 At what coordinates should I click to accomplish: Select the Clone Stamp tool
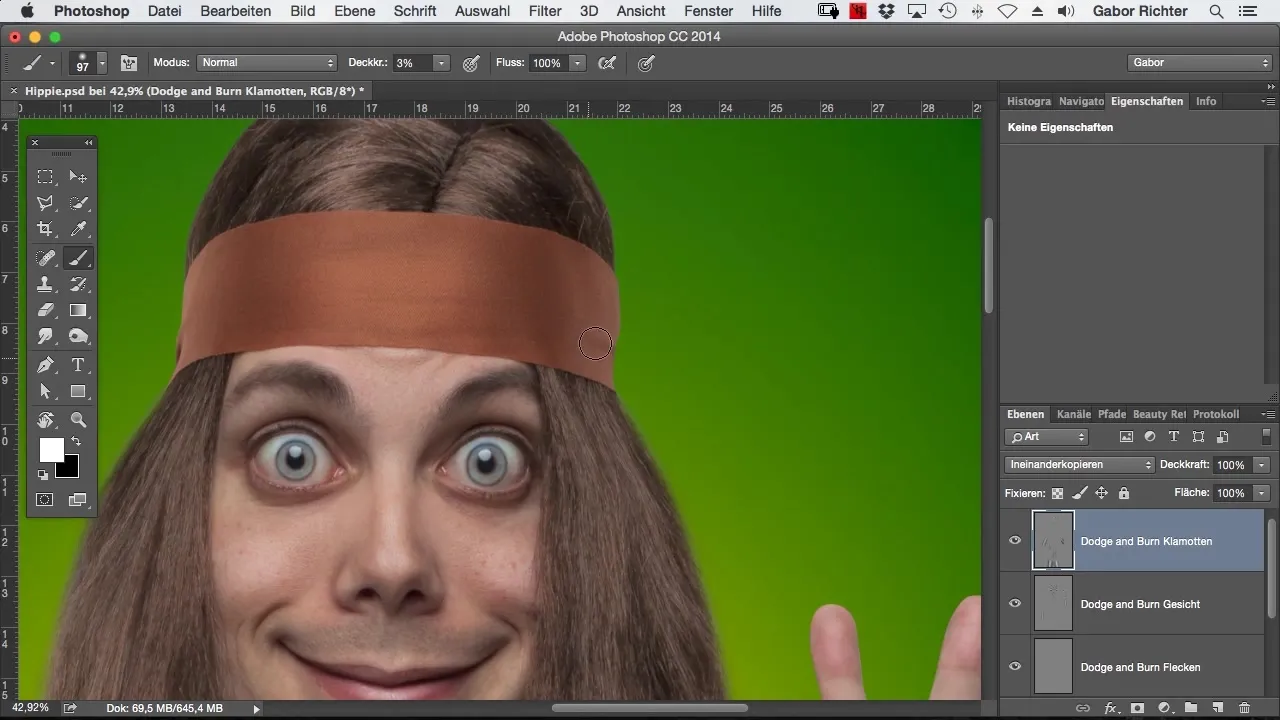pyautogui.click(x=46, y=285)
